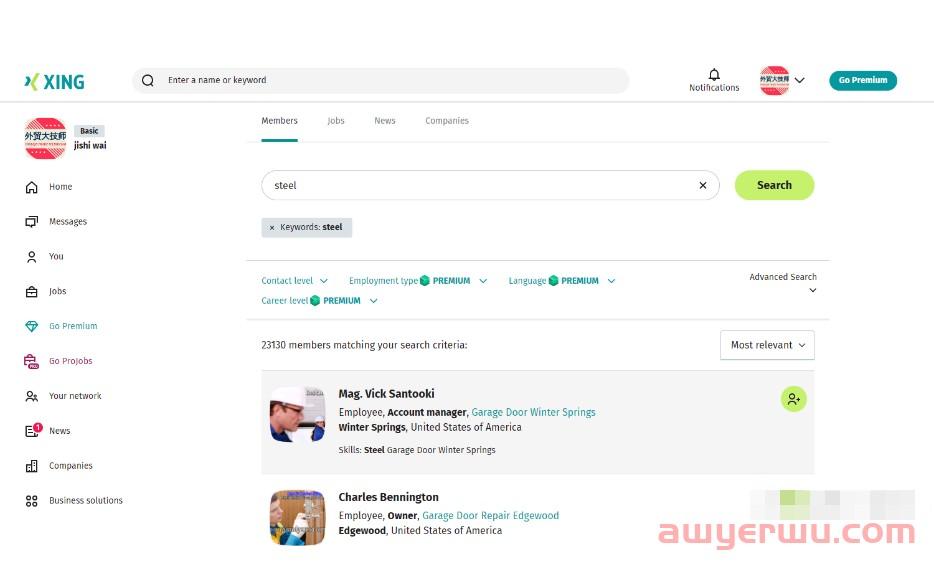Click the XING logo
The width and height of the screenshot is (934, 563).
[54, 82]
